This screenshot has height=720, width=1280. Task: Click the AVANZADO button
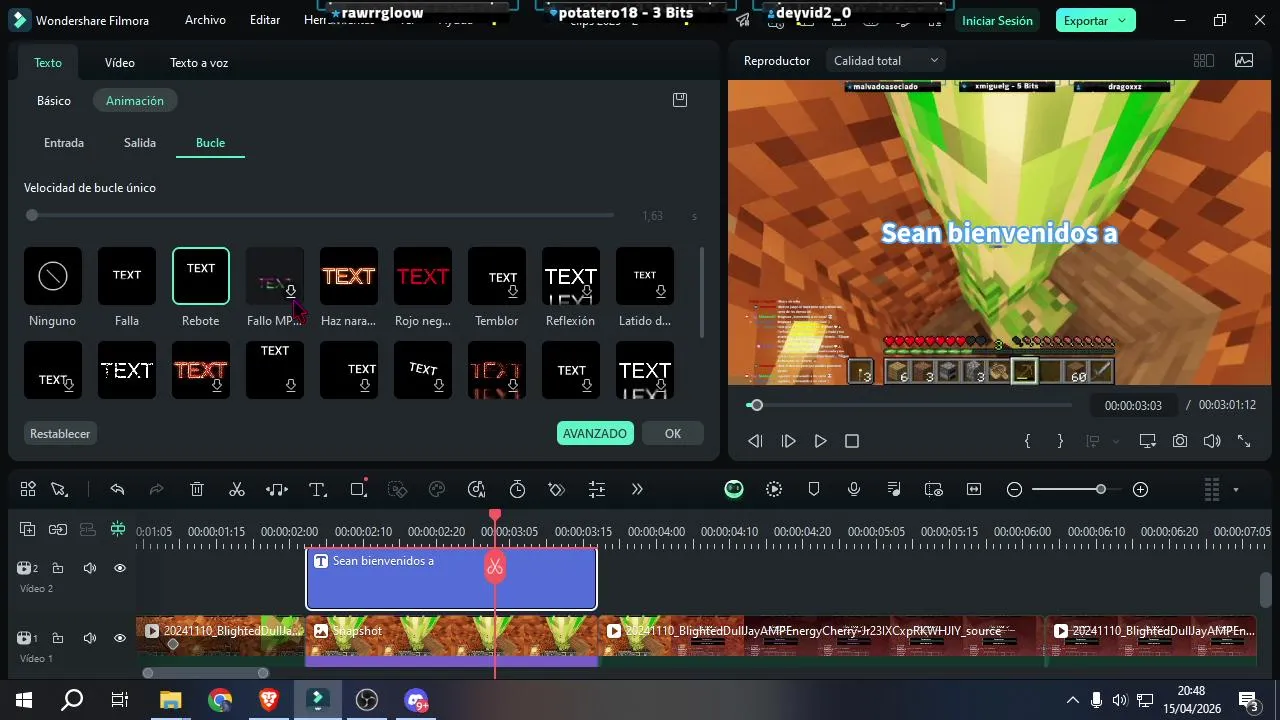click(595, 434)
